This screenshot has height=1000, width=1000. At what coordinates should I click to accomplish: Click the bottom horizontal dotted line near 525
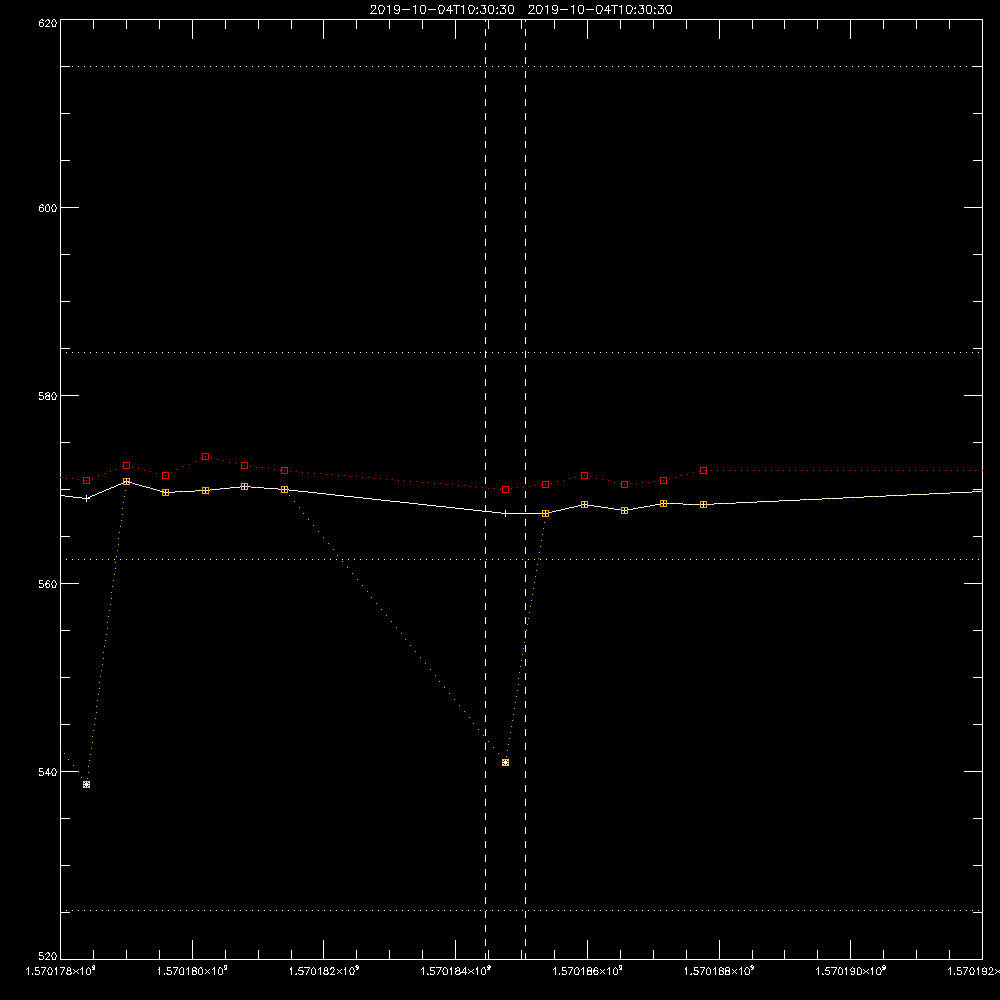pos(521,911)
